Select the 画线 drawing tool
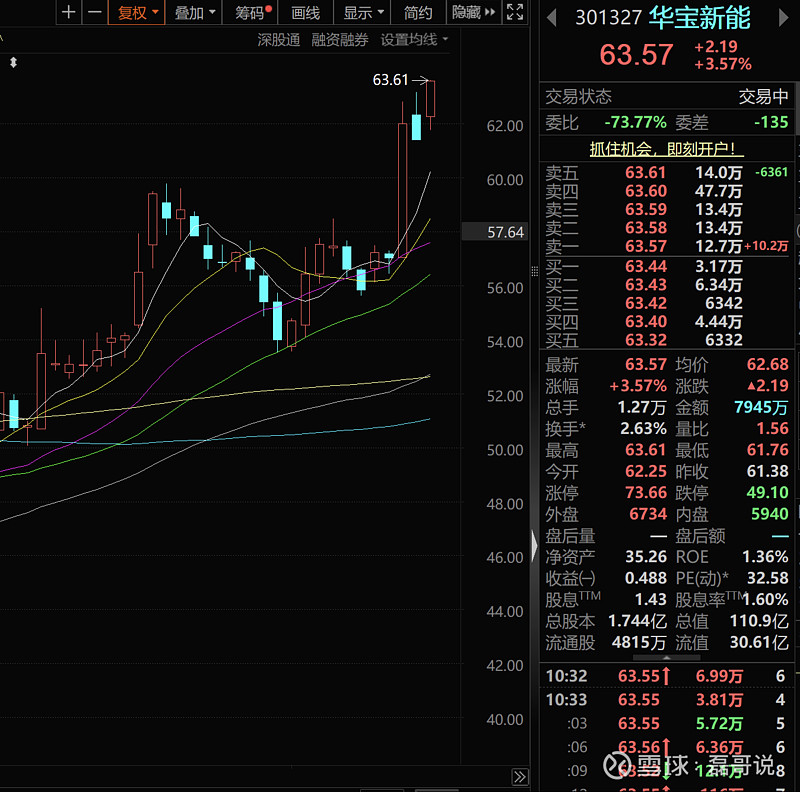 click(x=306, y=12)
